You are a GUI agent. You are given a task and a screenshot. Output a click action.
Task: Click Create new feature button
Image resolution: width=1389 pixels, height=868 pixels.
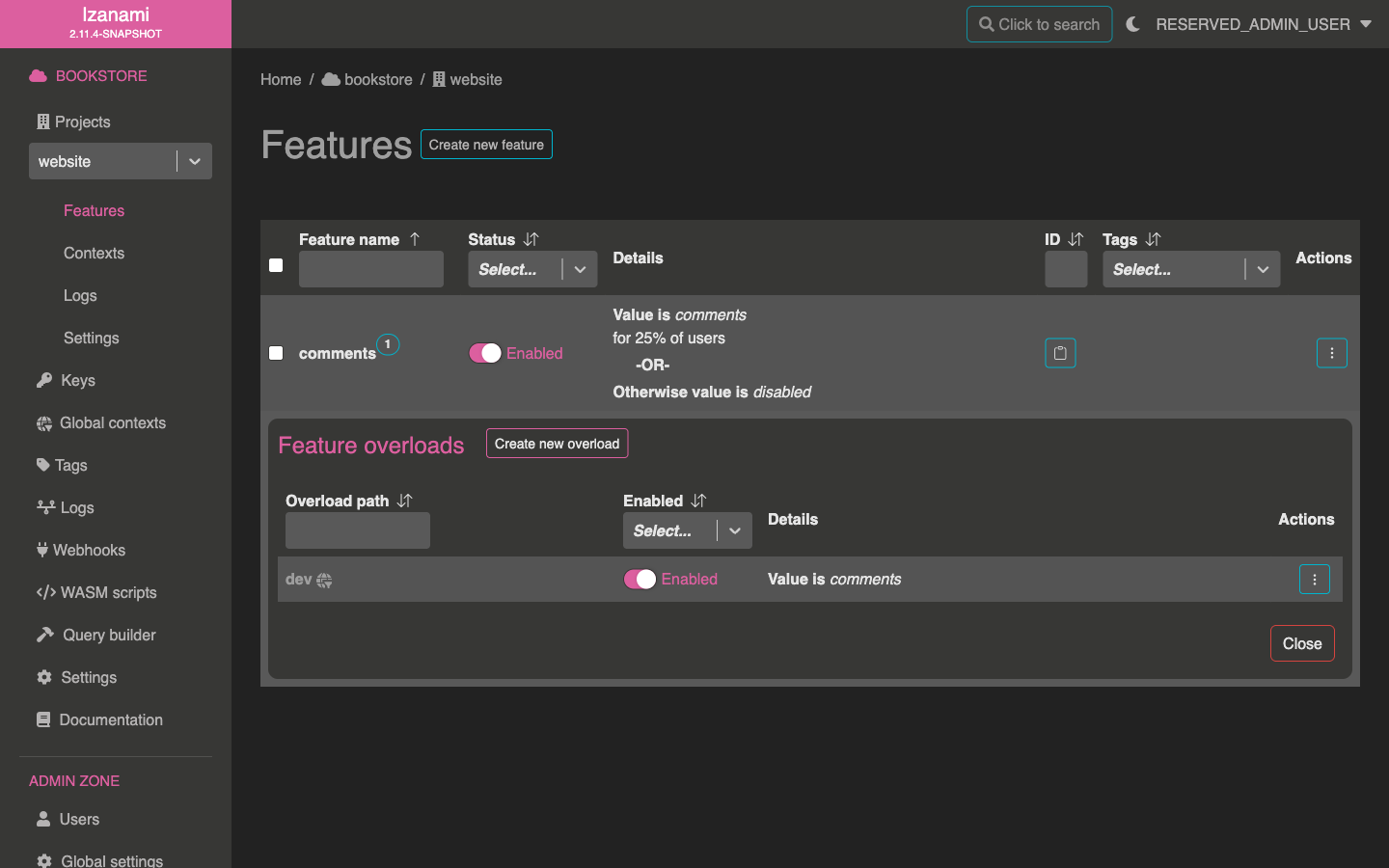(x=486, y=145)
